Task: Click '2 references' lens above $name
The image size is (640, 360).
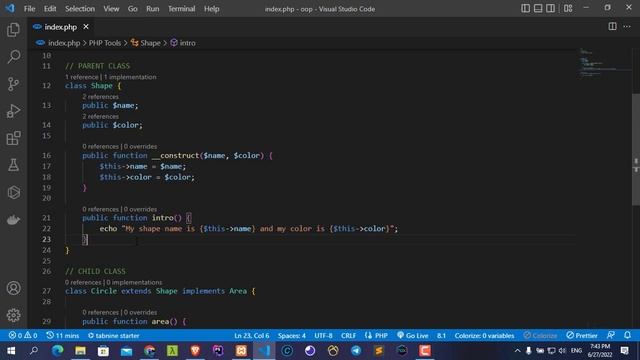Action: tap(100, 97)
